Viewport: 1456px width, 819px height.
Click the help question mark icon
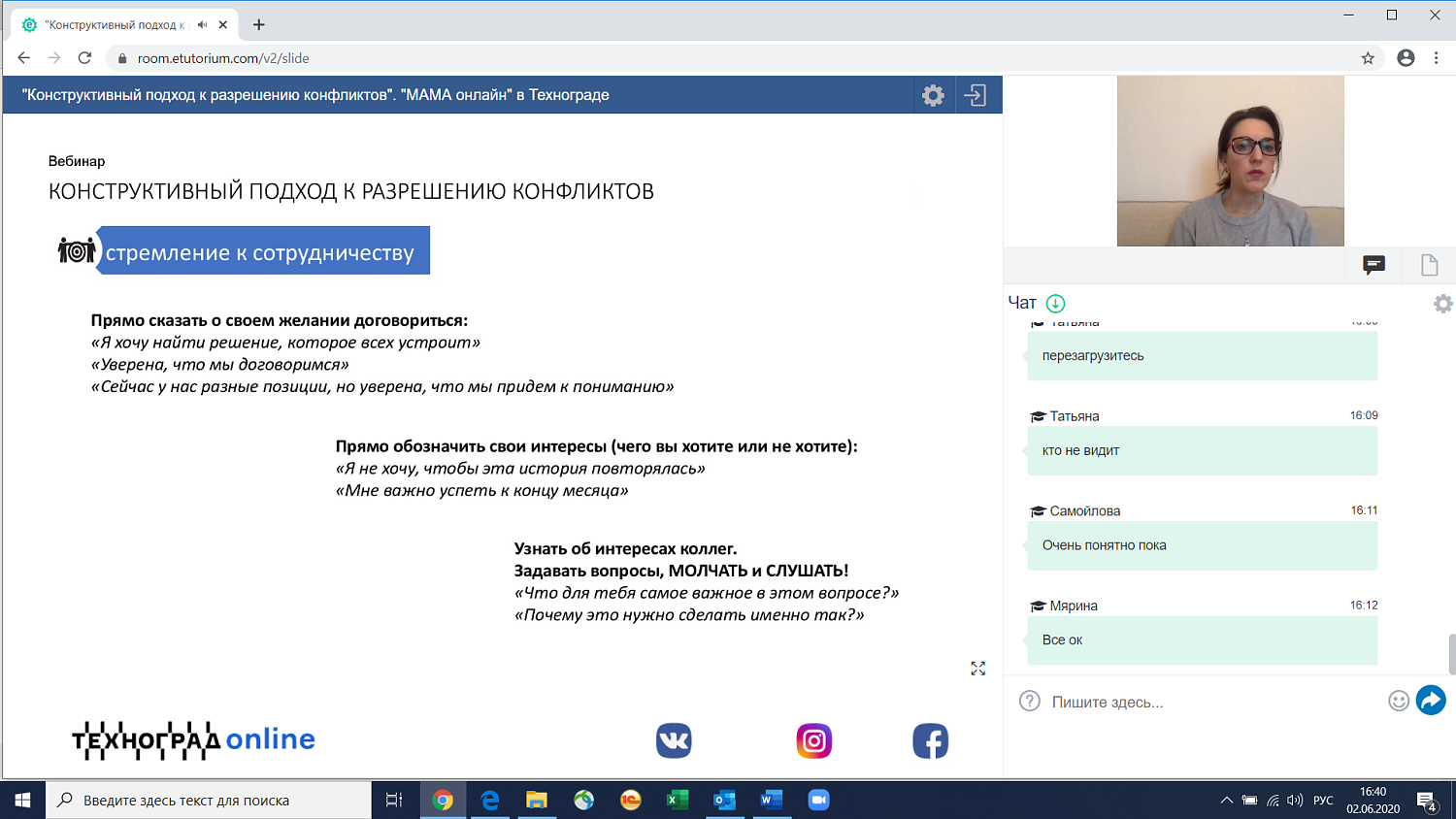point(1030,701)
